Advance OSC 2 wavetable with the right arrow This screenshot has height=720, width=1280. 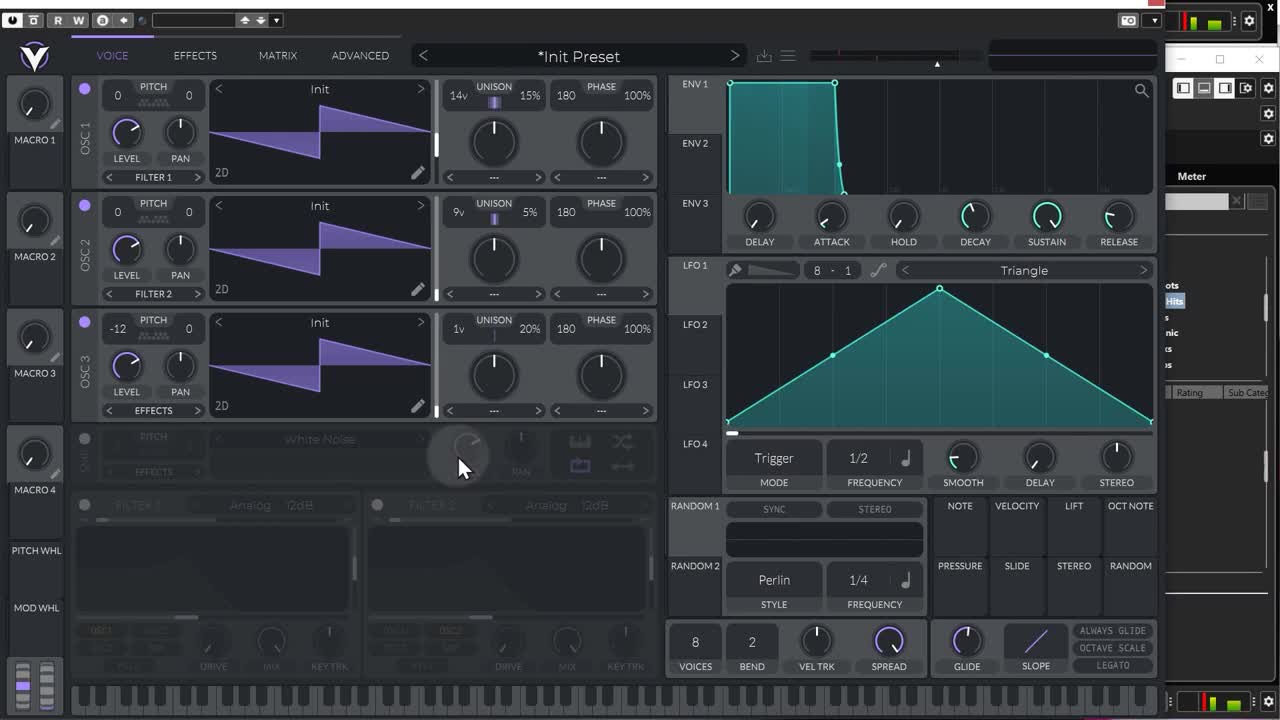420,206
